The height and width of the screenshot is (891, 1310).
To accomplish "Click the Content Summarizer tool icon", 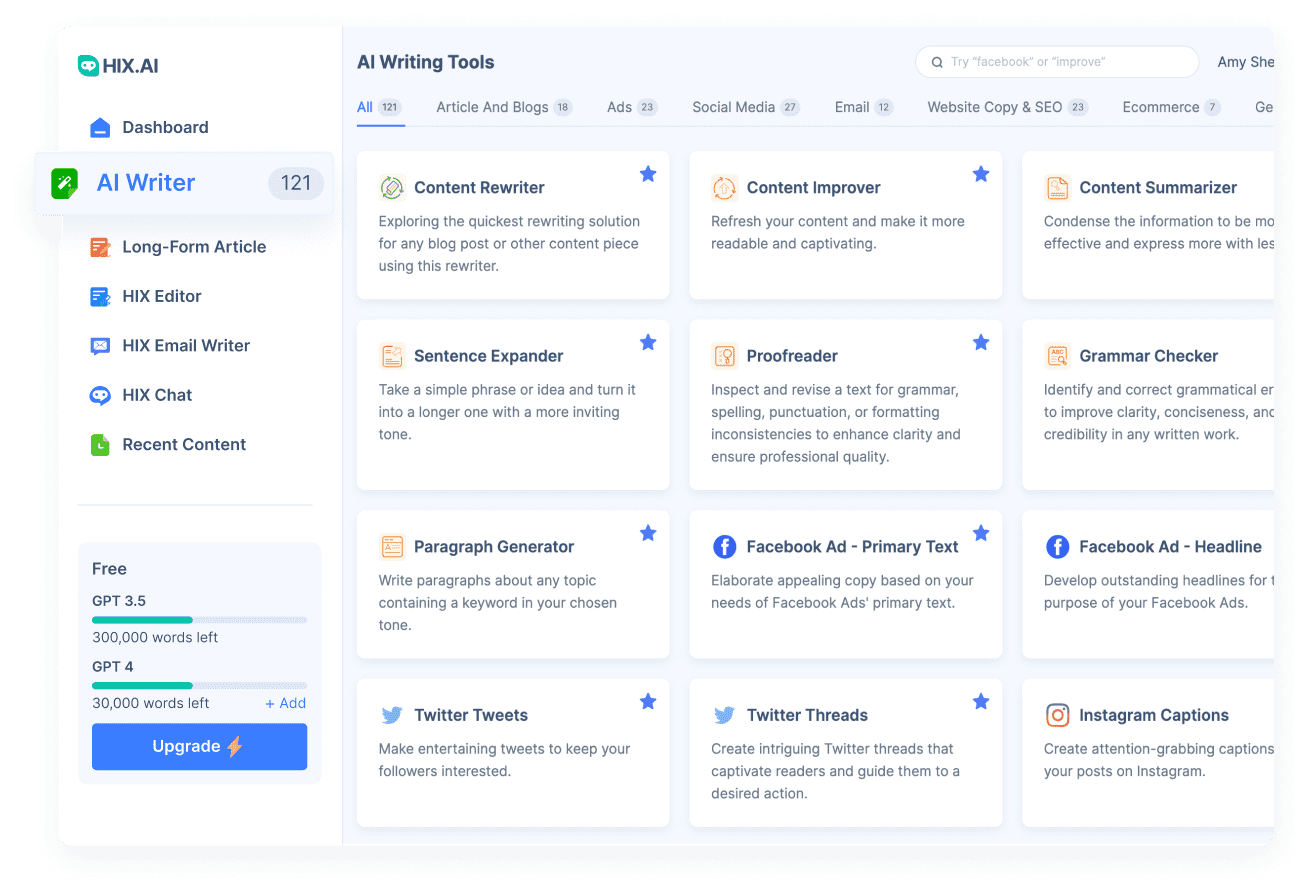I will (1057, 188).
